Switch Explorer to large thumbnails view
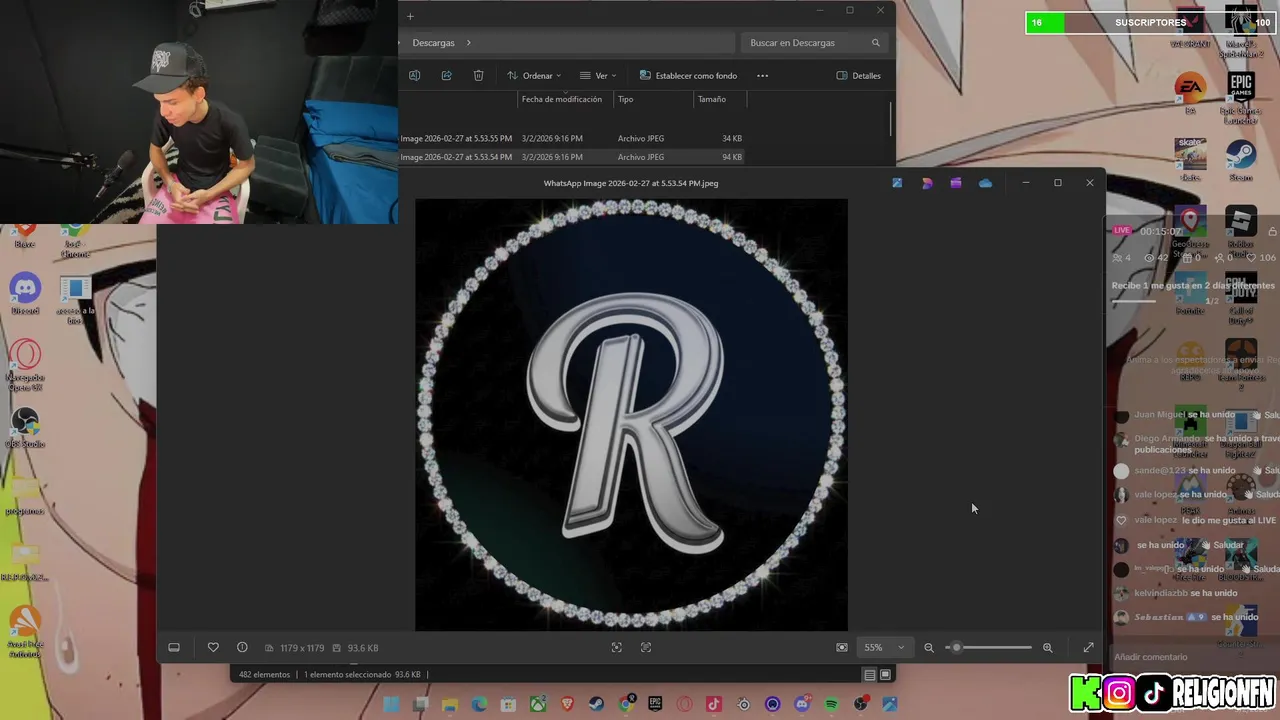The image size is (1280, 720). click(x=885, y=675)
